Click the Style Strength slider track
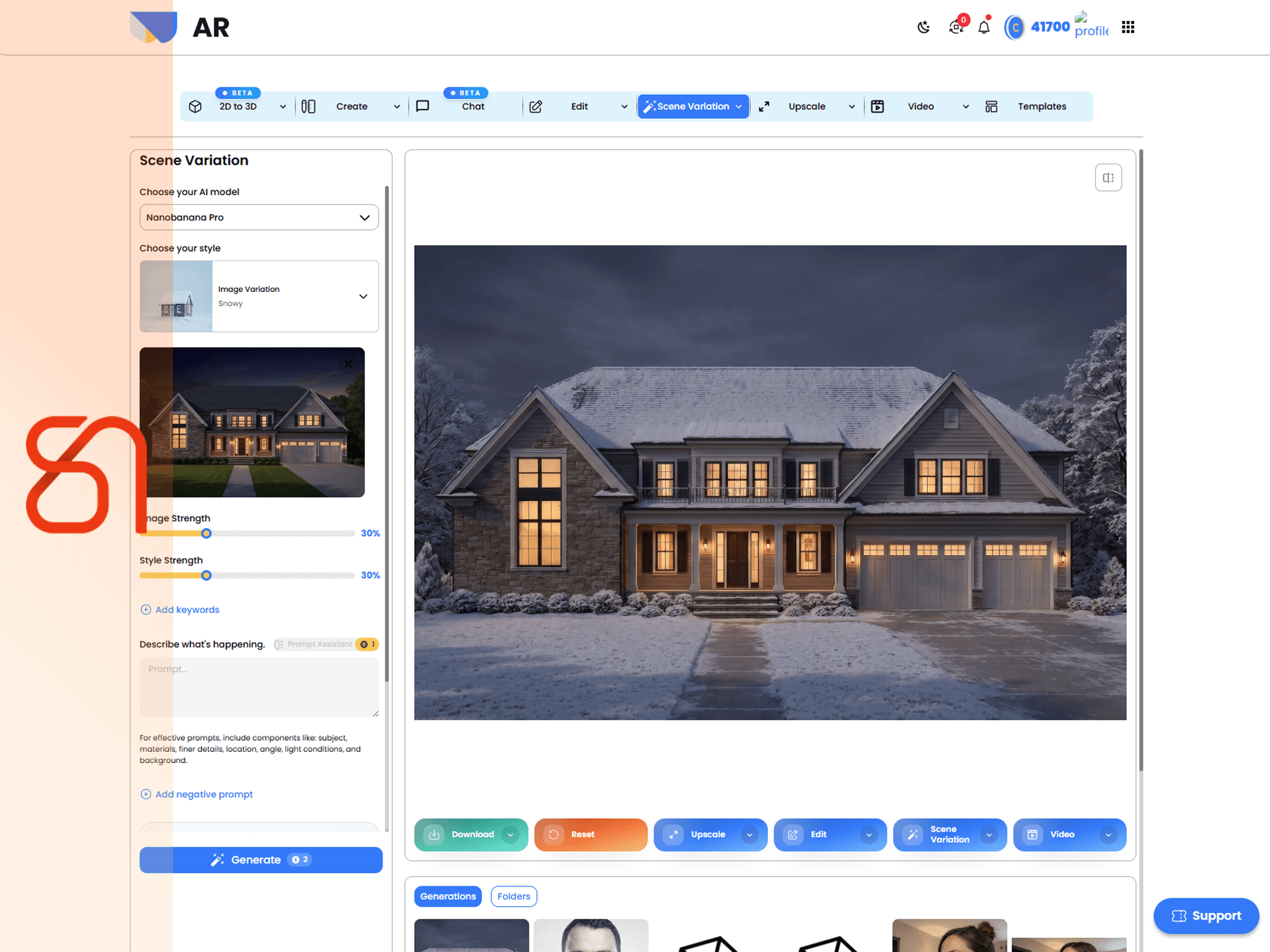 (247, 576)
